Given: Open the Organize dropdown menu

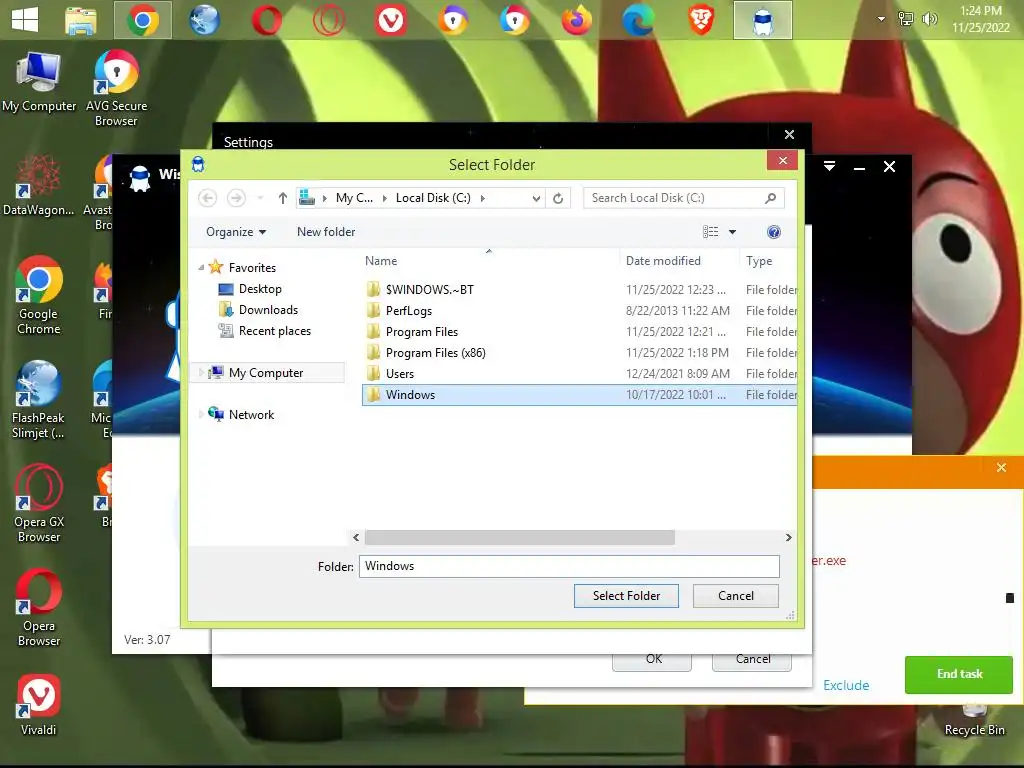Looking at the screenshot, I should coord(236,232).
